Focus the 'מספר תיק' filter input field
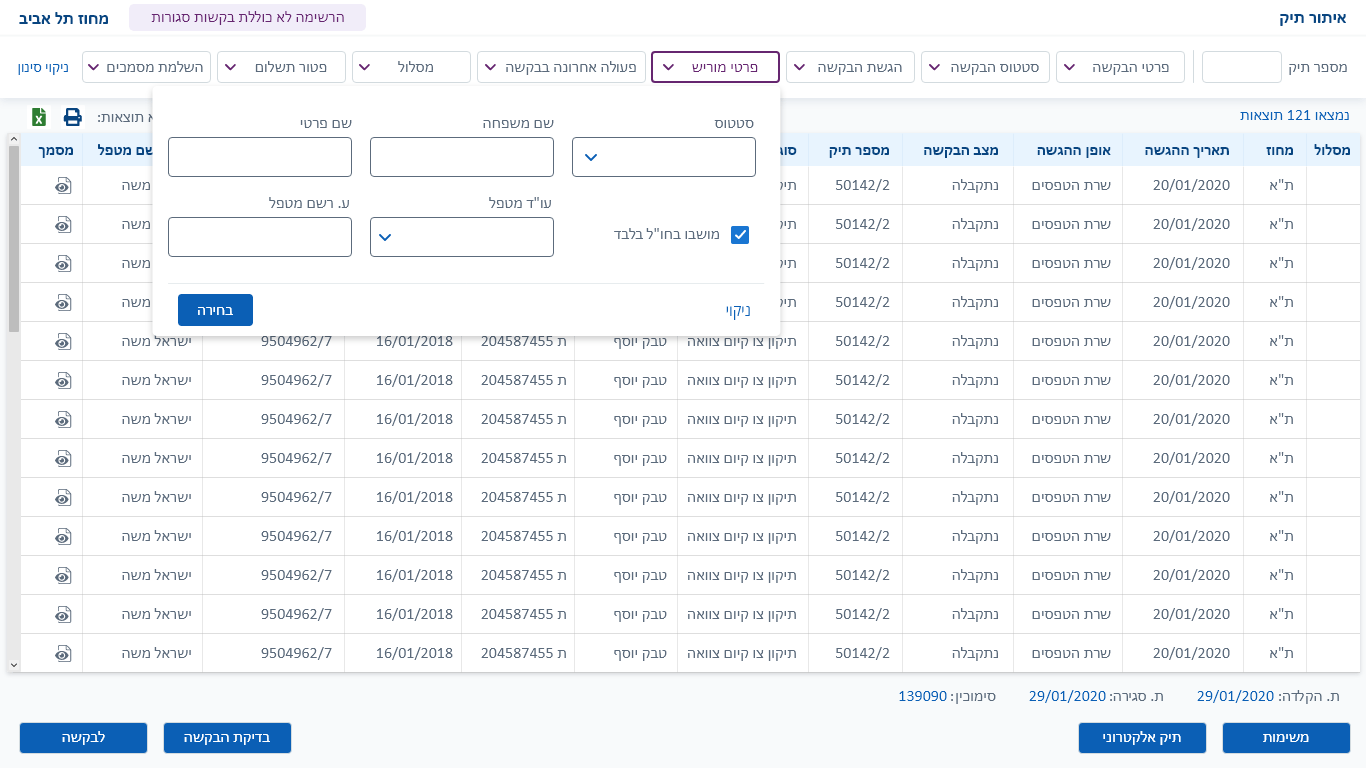 pyautogui.click(x=1241, y=67)
